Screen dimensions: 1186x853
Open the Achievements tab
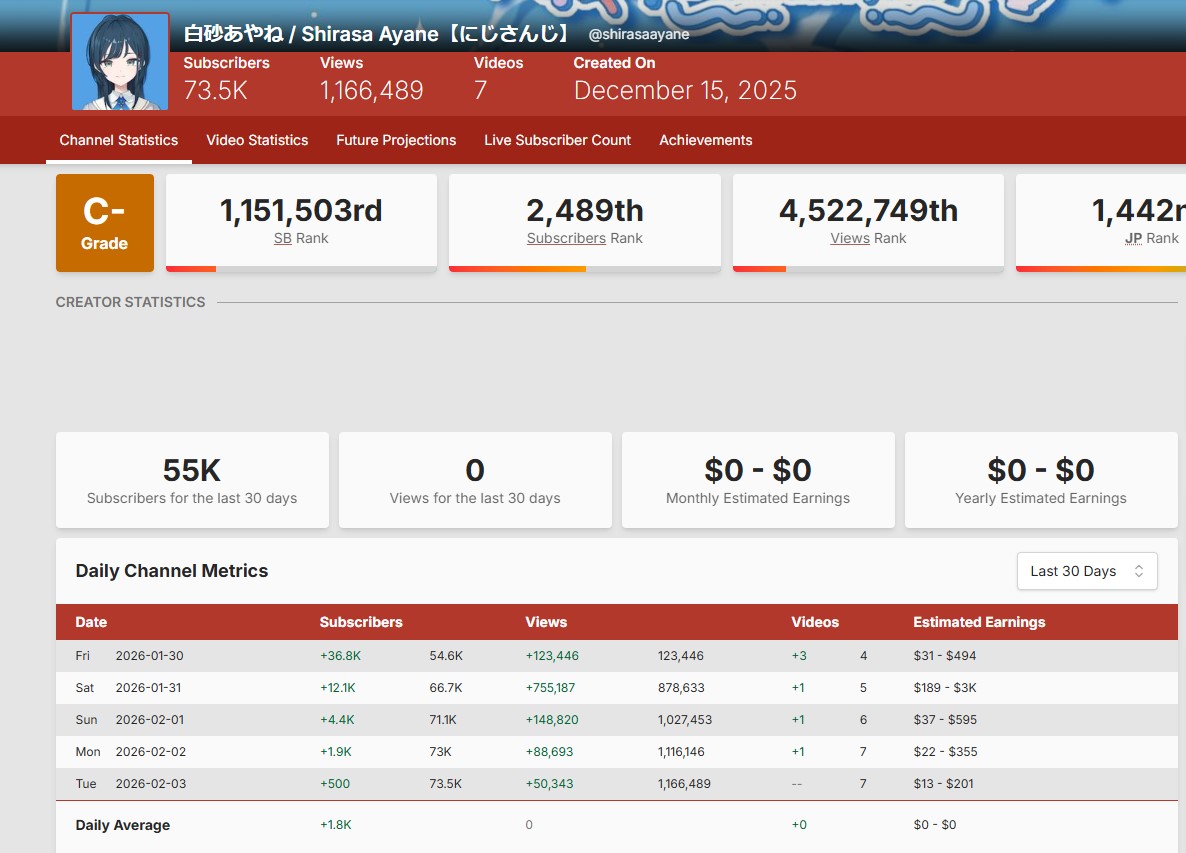706,140
